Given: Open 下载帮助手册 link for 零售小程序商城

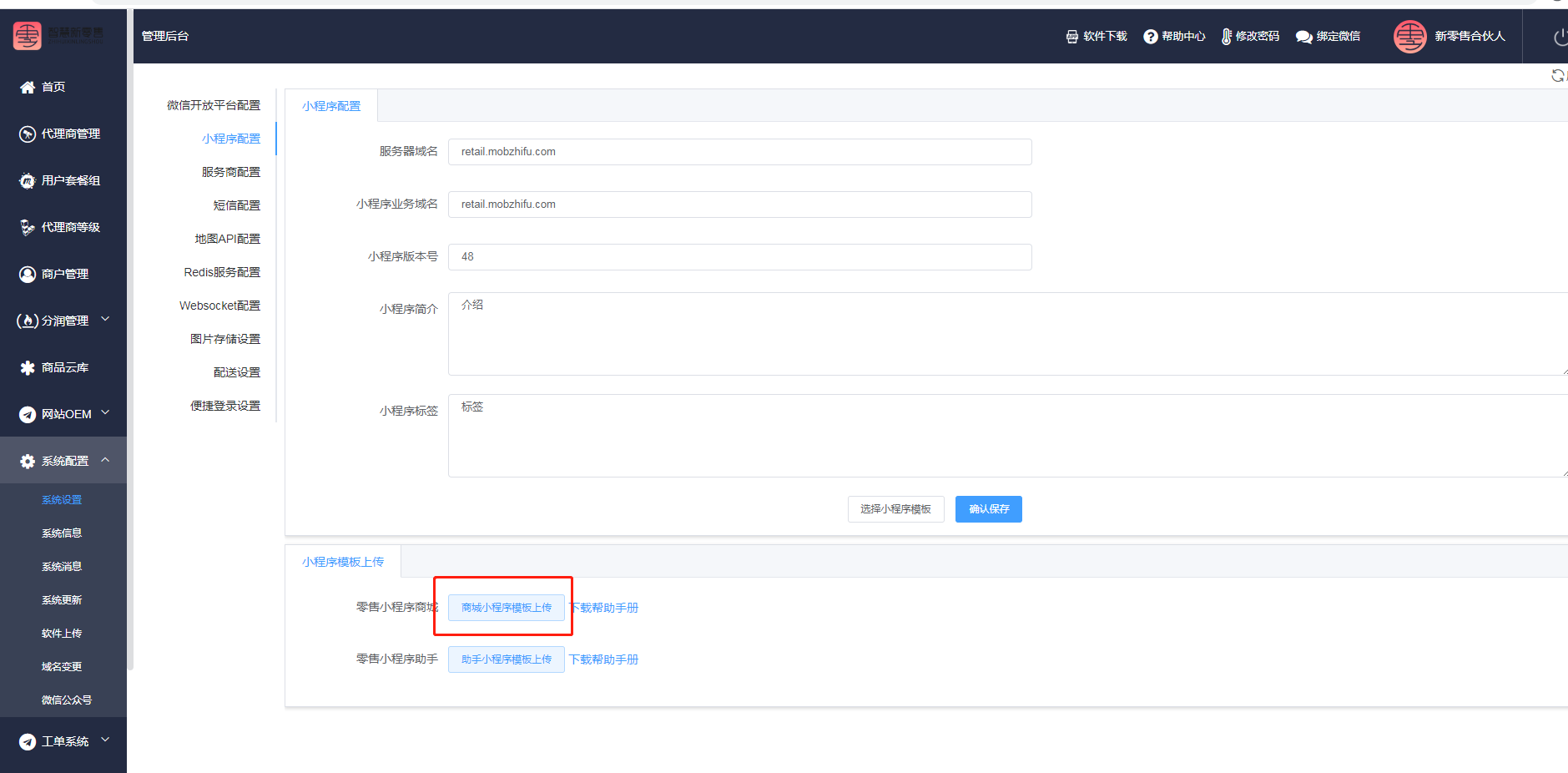Looking at the screenshot, I should click(604, 608).
